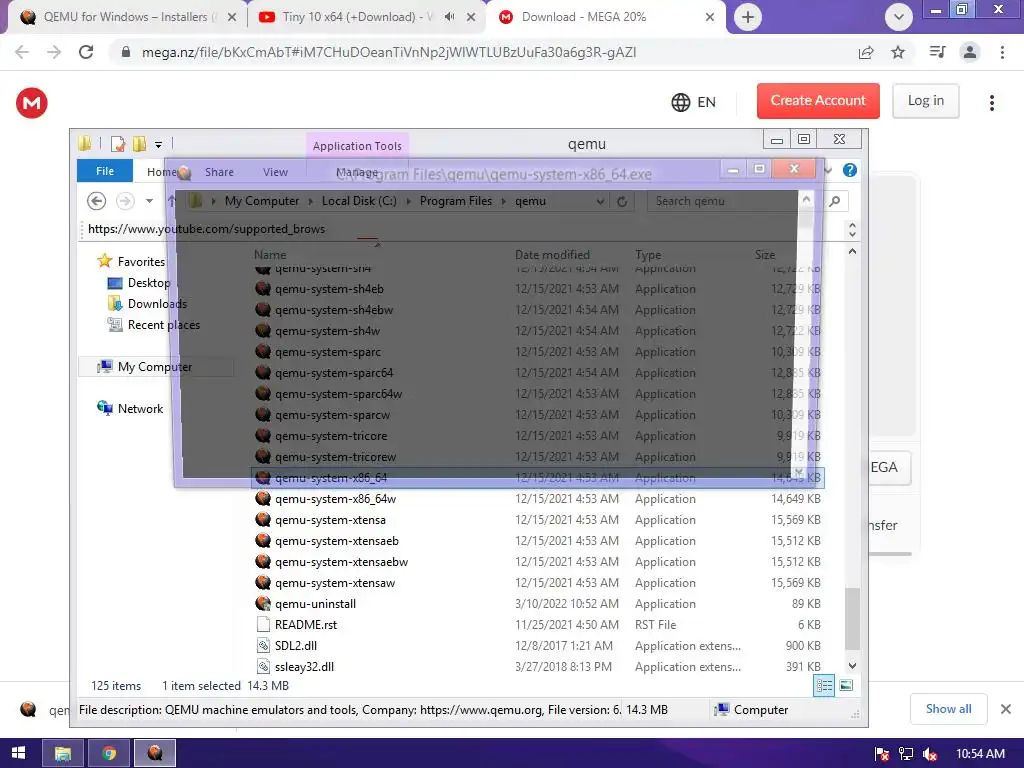
Task: Open File Explorer from taskbar
Action: click(63, 754)
